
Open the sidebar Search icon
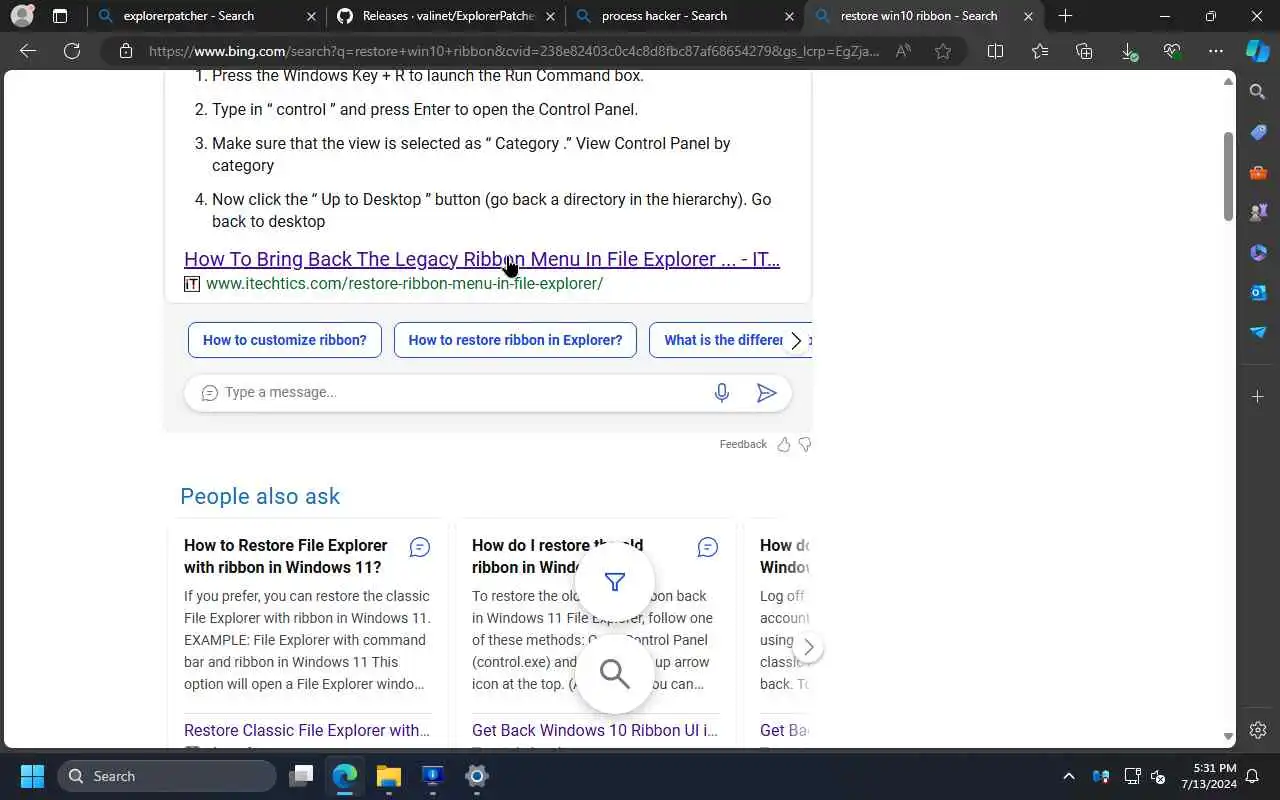pos(1258,92)
